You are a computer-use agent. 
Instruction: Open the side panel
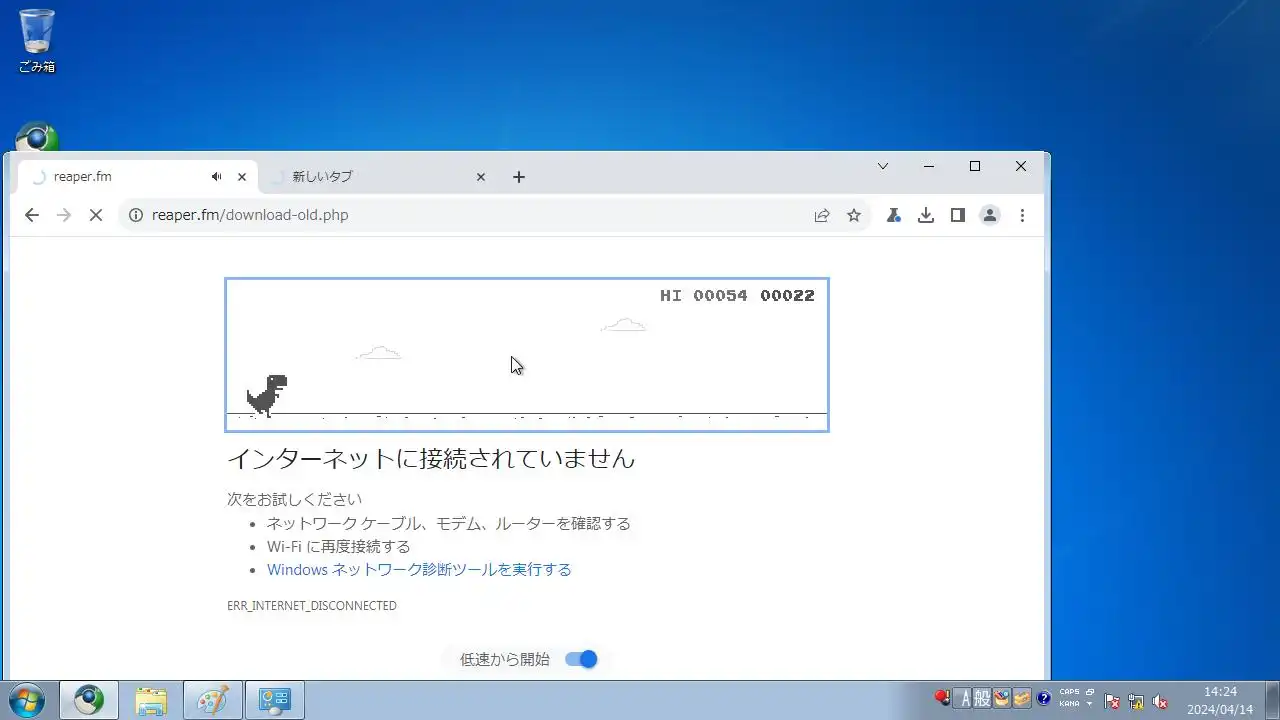click(x=958, y=215)
